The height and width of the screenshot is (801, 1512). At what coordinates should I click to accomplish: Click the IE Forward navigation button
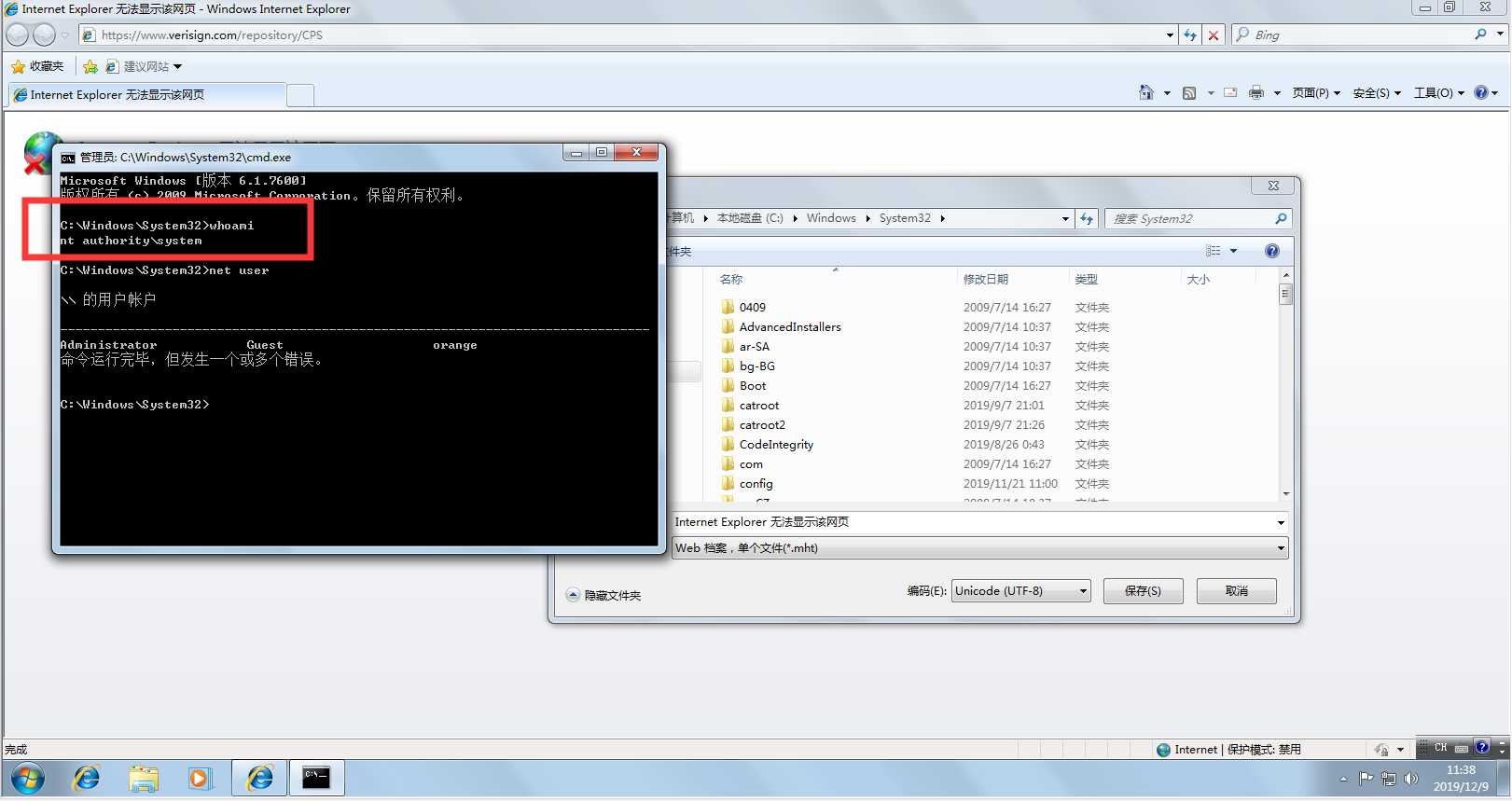click(44, 35)
